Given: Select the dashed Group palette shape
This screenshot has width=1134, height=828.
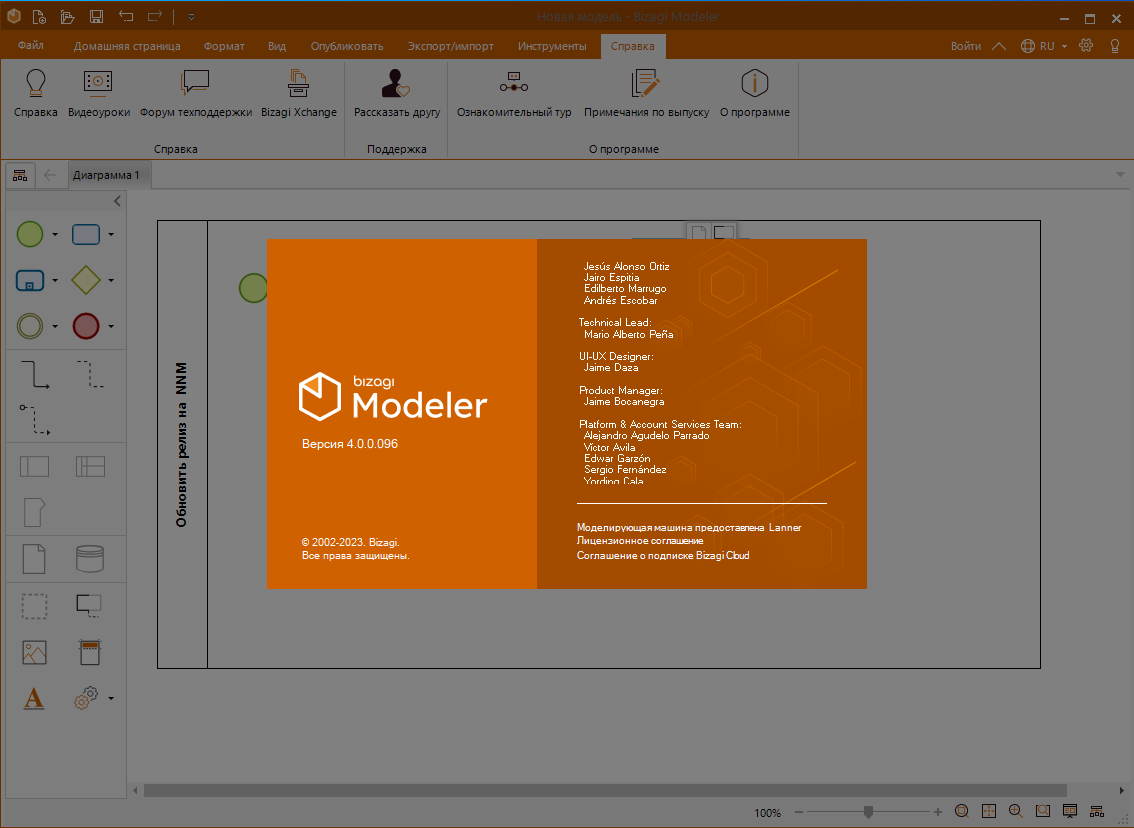Looking at the screenshot, I should pyautogui.click(x=34, y=606).
